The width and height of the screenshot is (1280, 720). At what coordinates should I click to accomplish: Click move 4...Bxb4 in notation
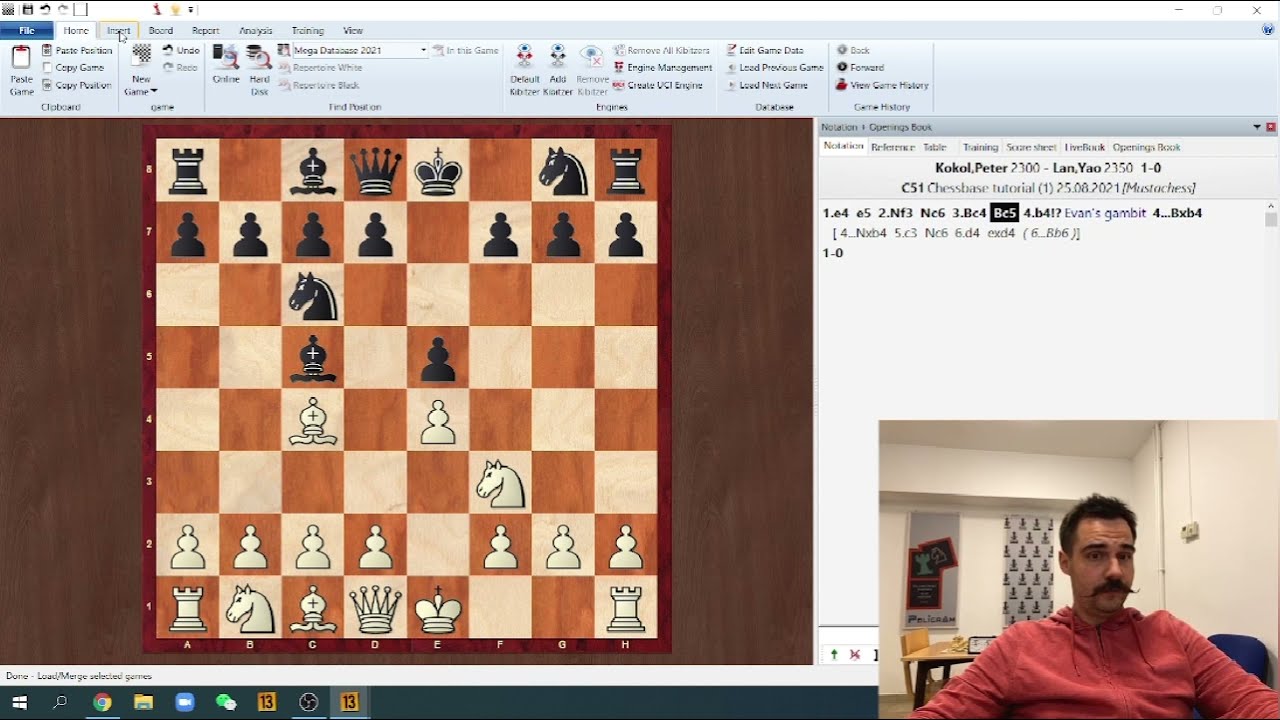pyautogui.click(x=1177, y=213)
